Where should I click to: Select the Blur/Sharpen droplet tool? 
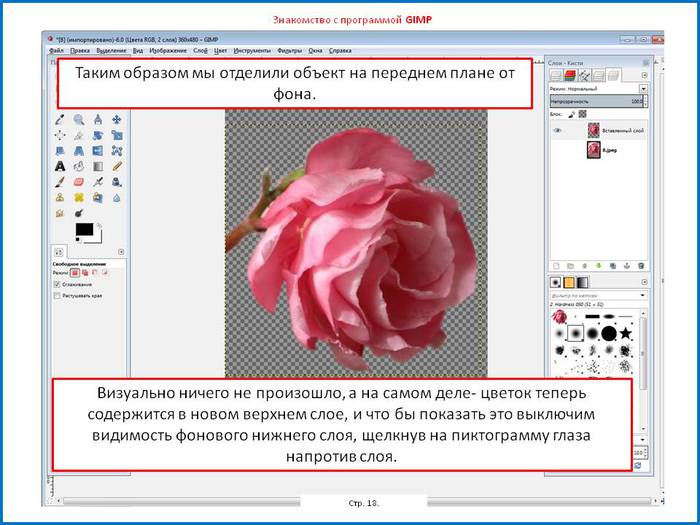pos(117,197)
